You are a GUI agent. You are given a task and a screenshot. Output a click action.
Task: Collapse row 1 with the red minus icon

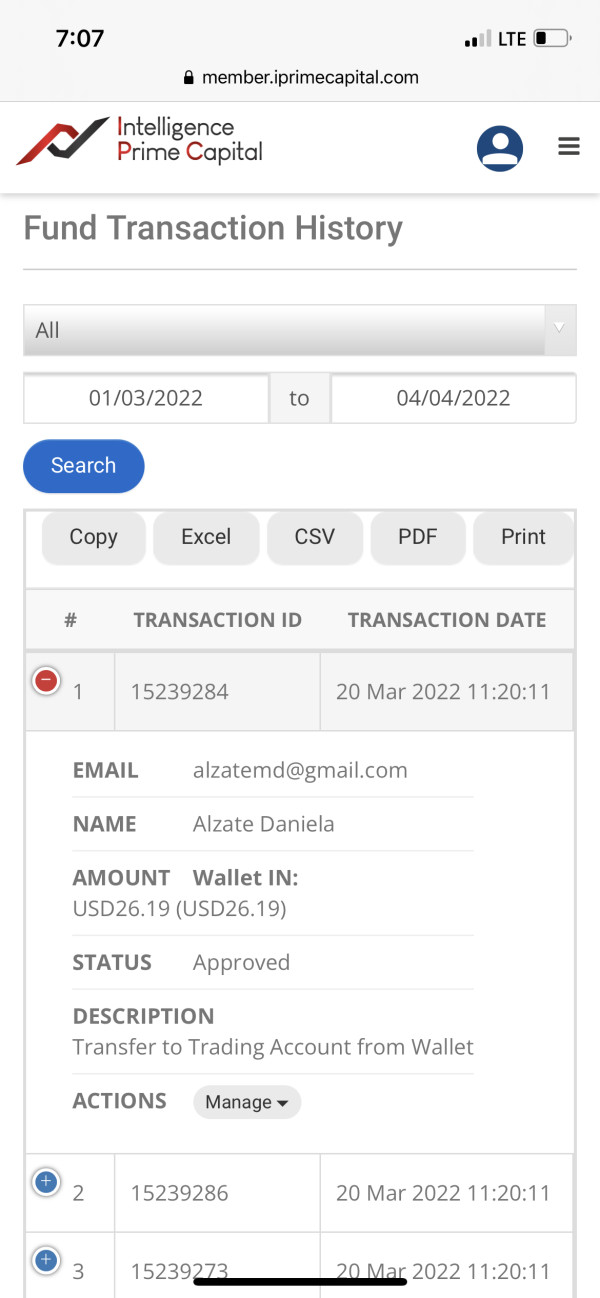[x=46, y=682]
